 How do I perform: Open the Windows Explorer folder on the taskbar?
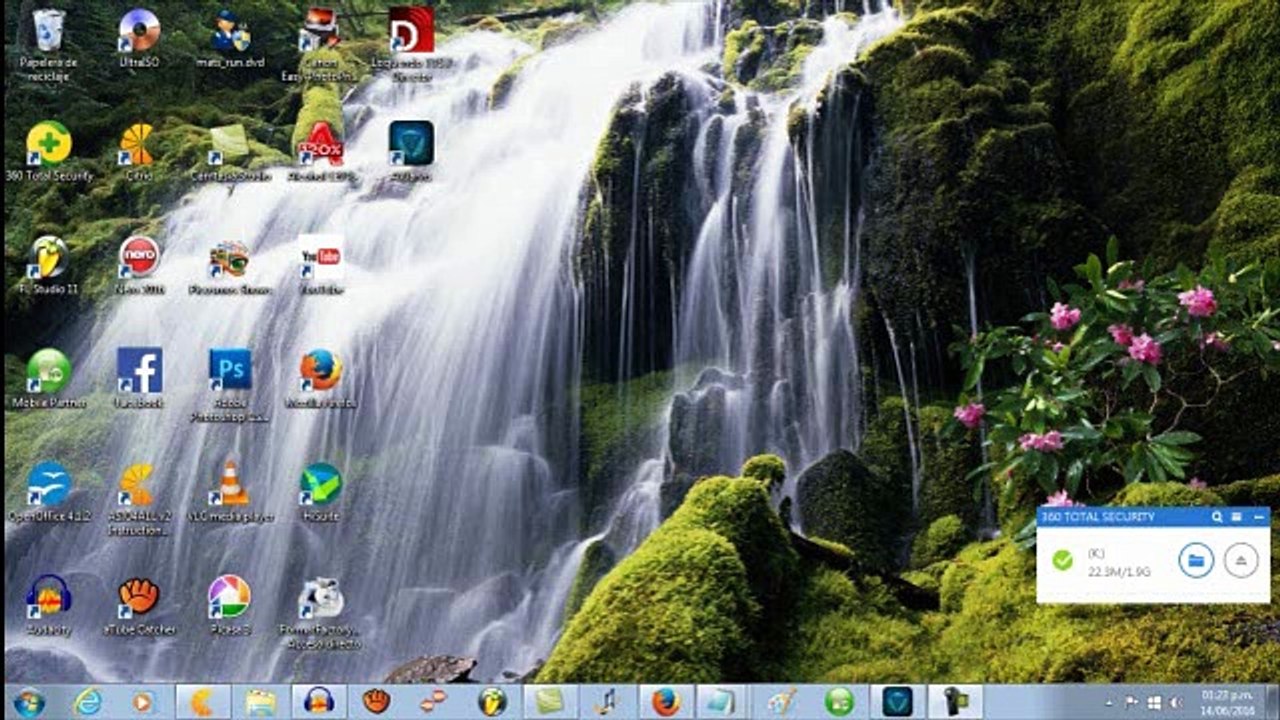click(260, 702)
